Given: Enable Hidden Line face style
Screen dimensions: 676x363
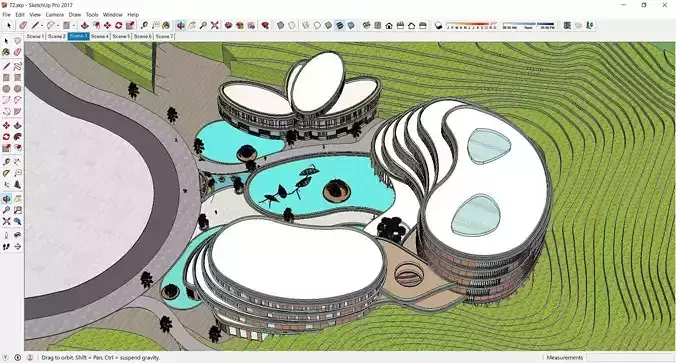Looking at the screenshot, I should pyautogui.click(x=317, y=25).
